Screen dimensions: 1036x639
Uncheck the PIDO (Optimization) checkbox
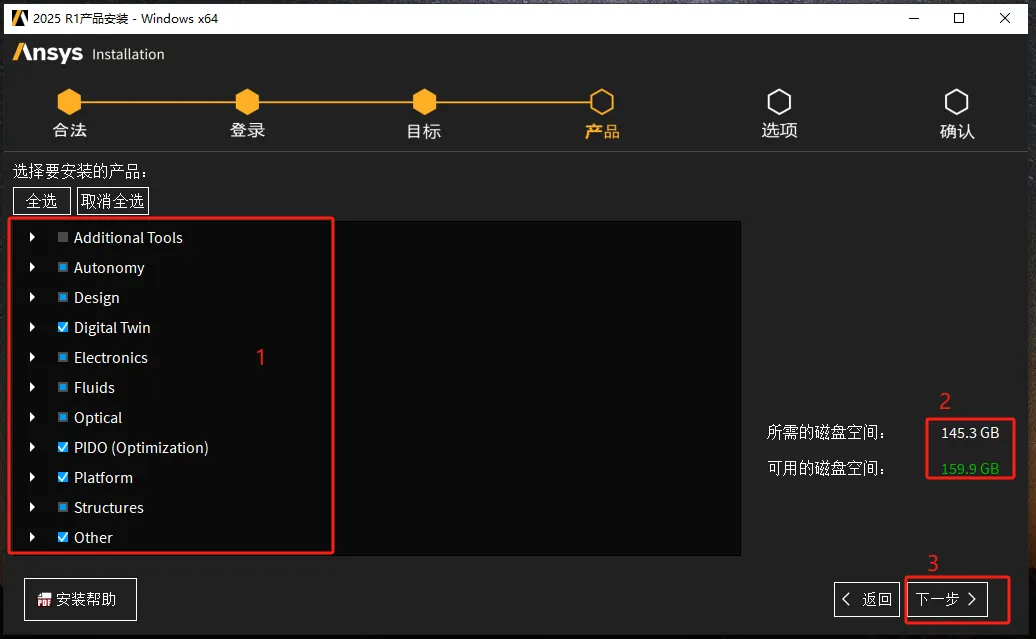point(63,447)
